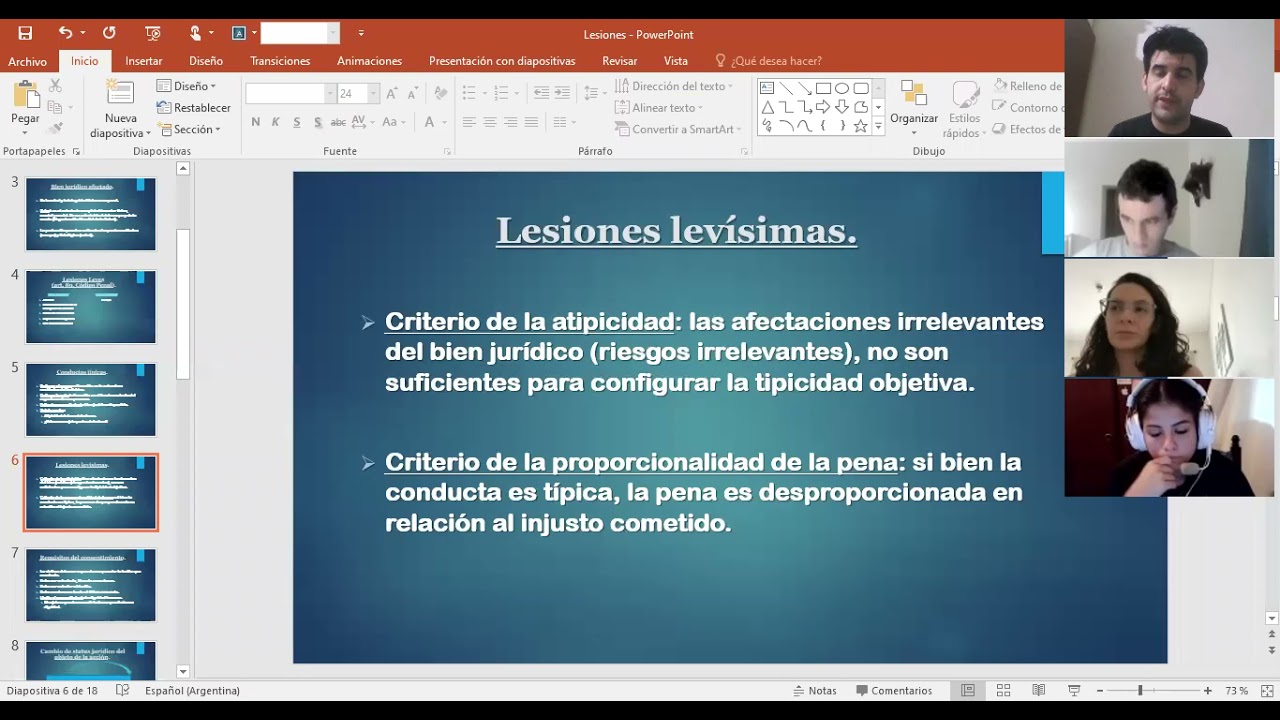Click the Cut scissors icon
This screenshot has width=1280, height=720.
point(55,86)
